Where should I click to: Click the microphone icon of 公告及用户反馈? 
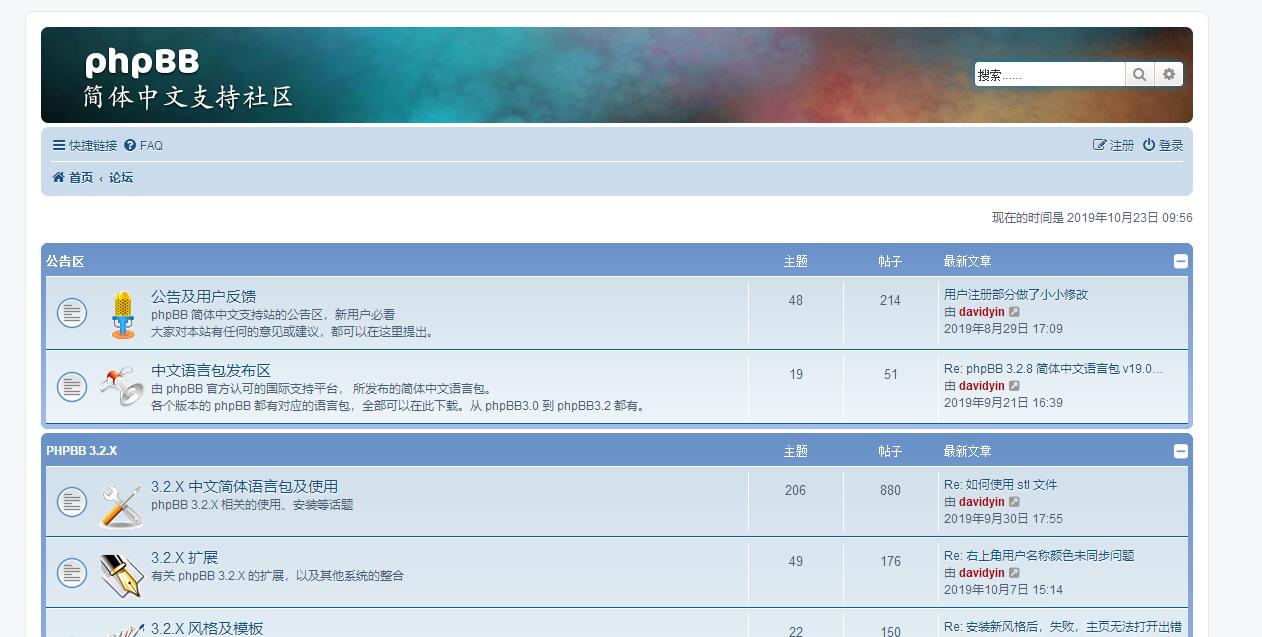click(x=123, y=314)
